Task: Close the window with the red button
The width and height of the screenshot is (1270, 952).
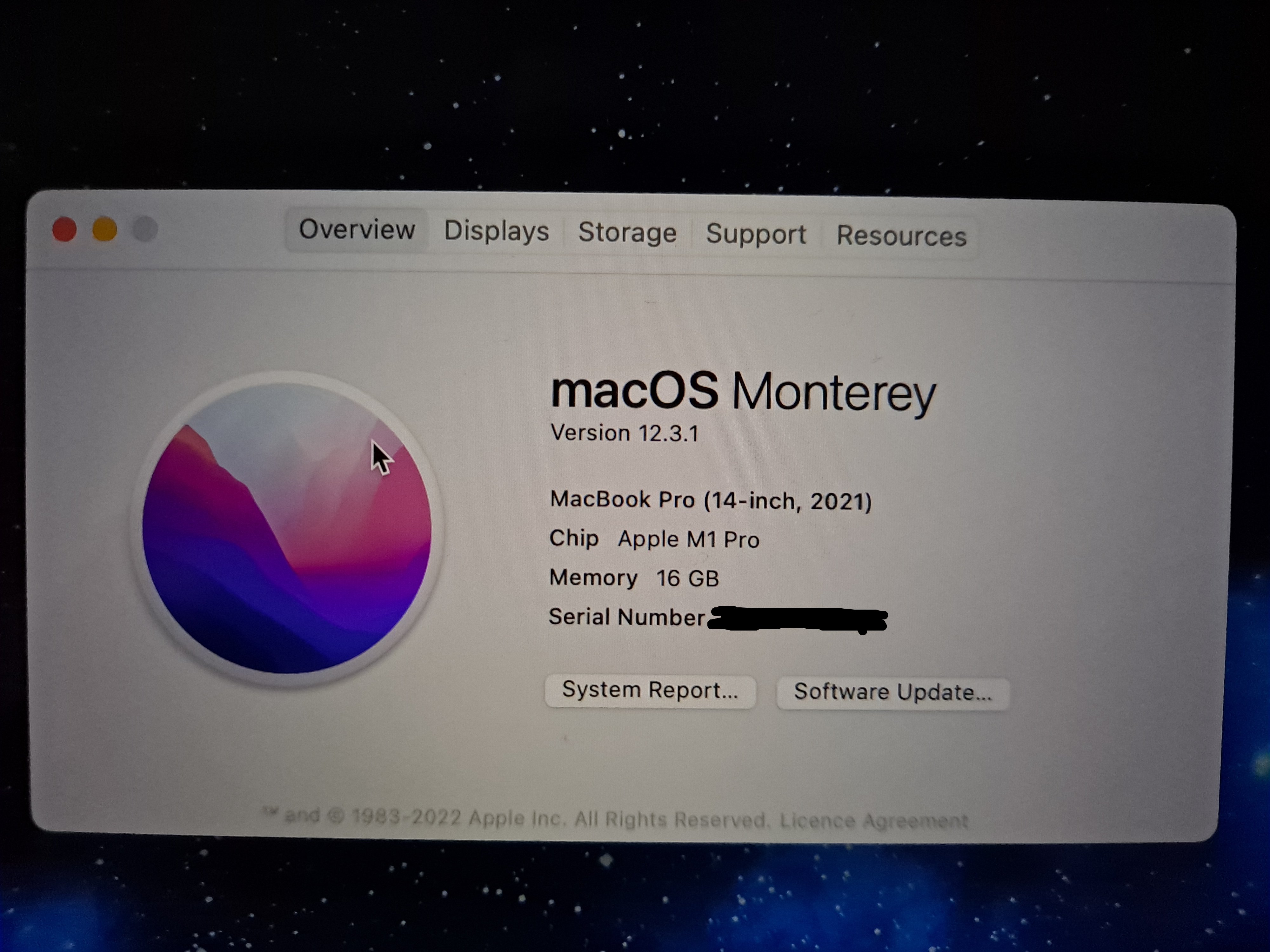Action: pos(64,229)
